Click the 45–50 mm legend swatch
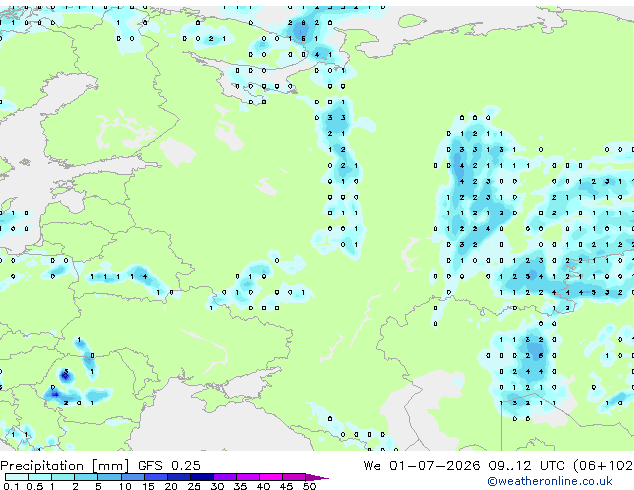 [294, 477]
